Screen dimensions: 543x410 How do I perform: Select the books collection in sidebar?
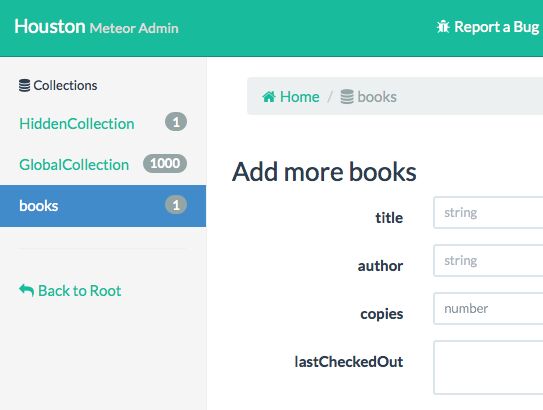103,206
